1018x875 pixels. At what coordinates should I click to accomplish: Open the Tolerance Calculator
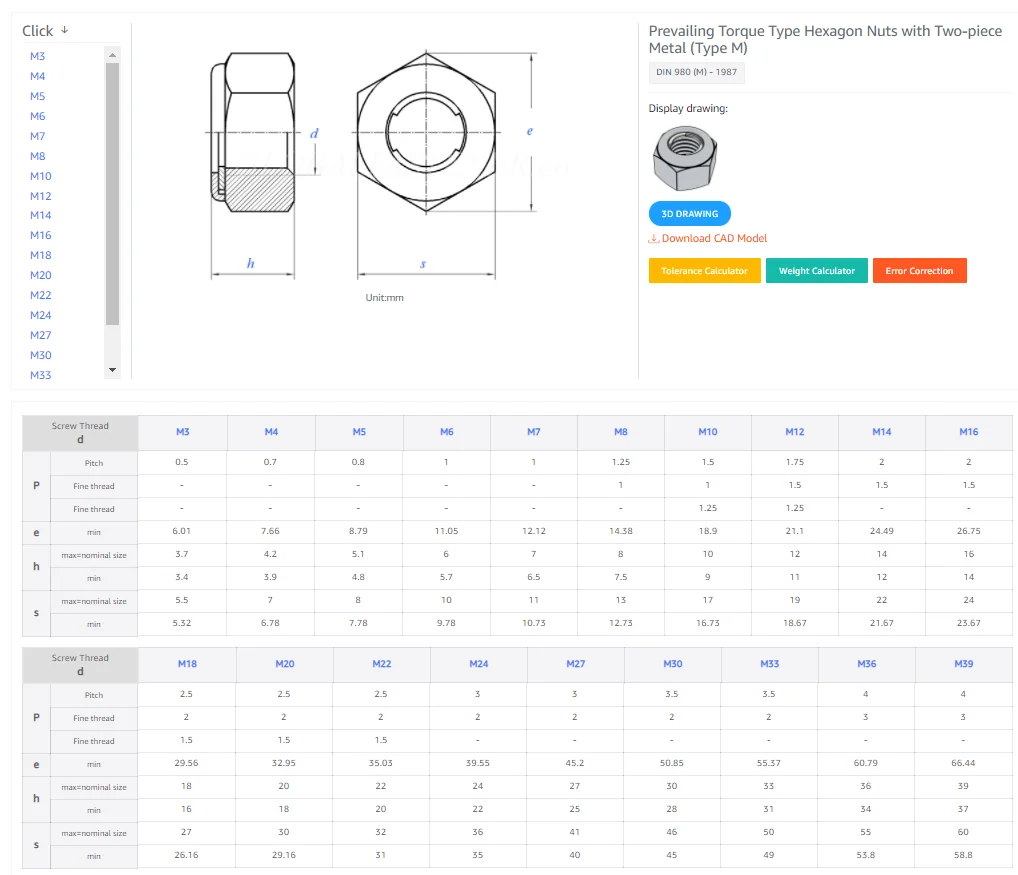coord(704,271)
